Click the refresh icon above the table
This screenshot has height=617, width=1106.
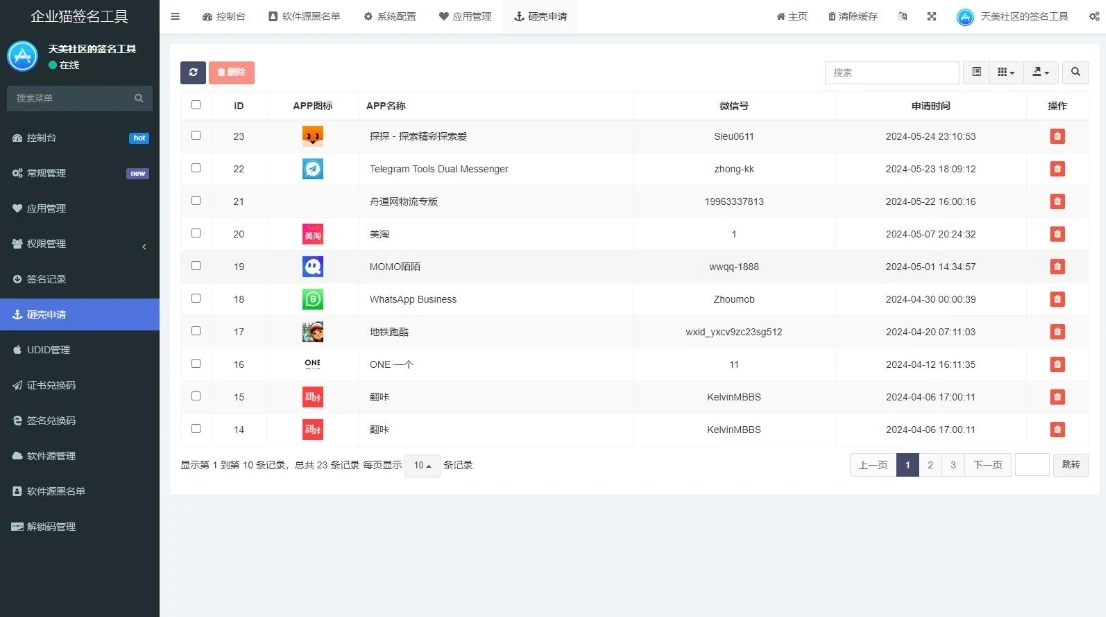click(x=194, y=72)
